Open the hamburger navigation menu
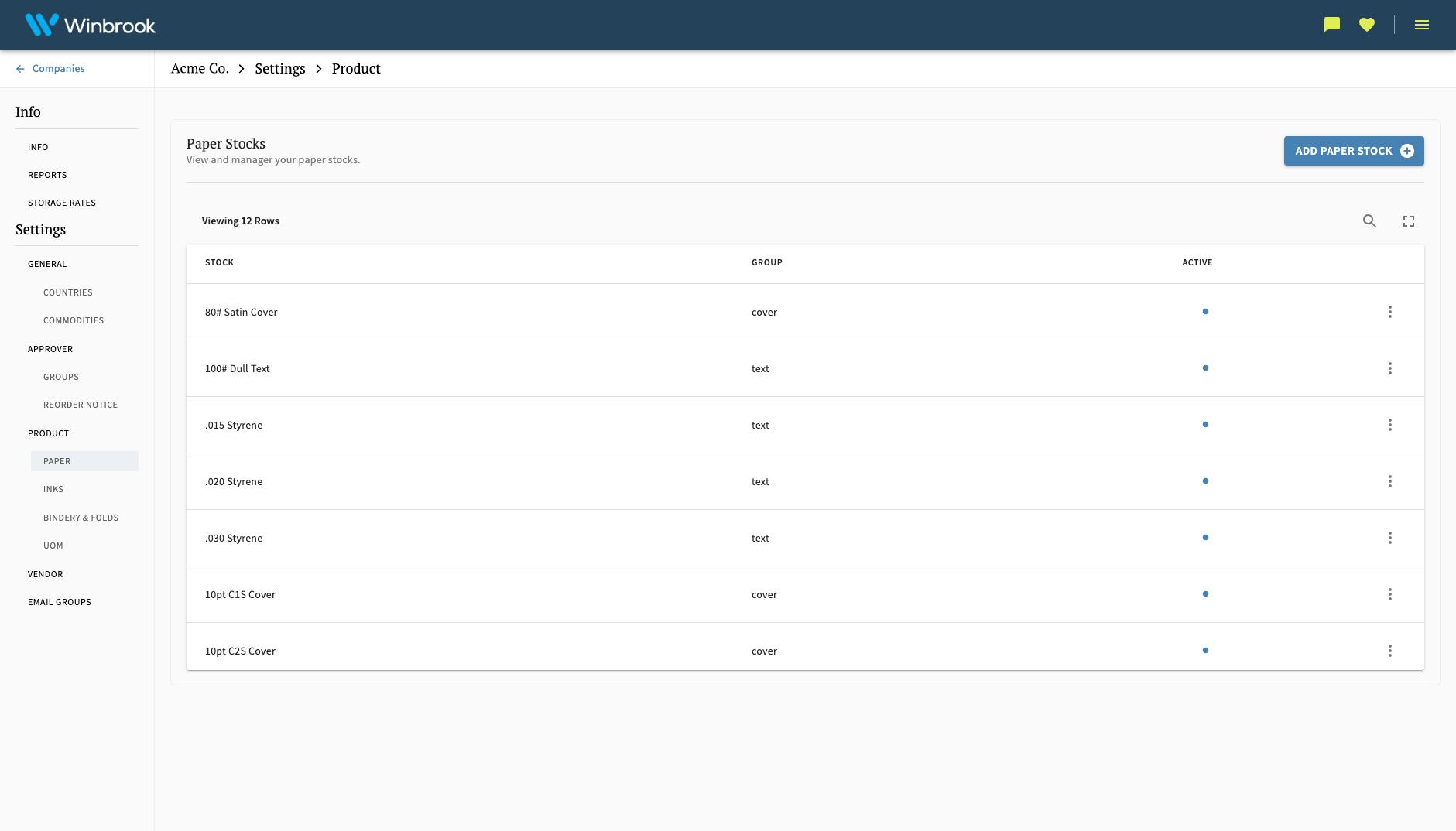Viewport: 1456px width, 831px height. click(x=1422, y=24)
